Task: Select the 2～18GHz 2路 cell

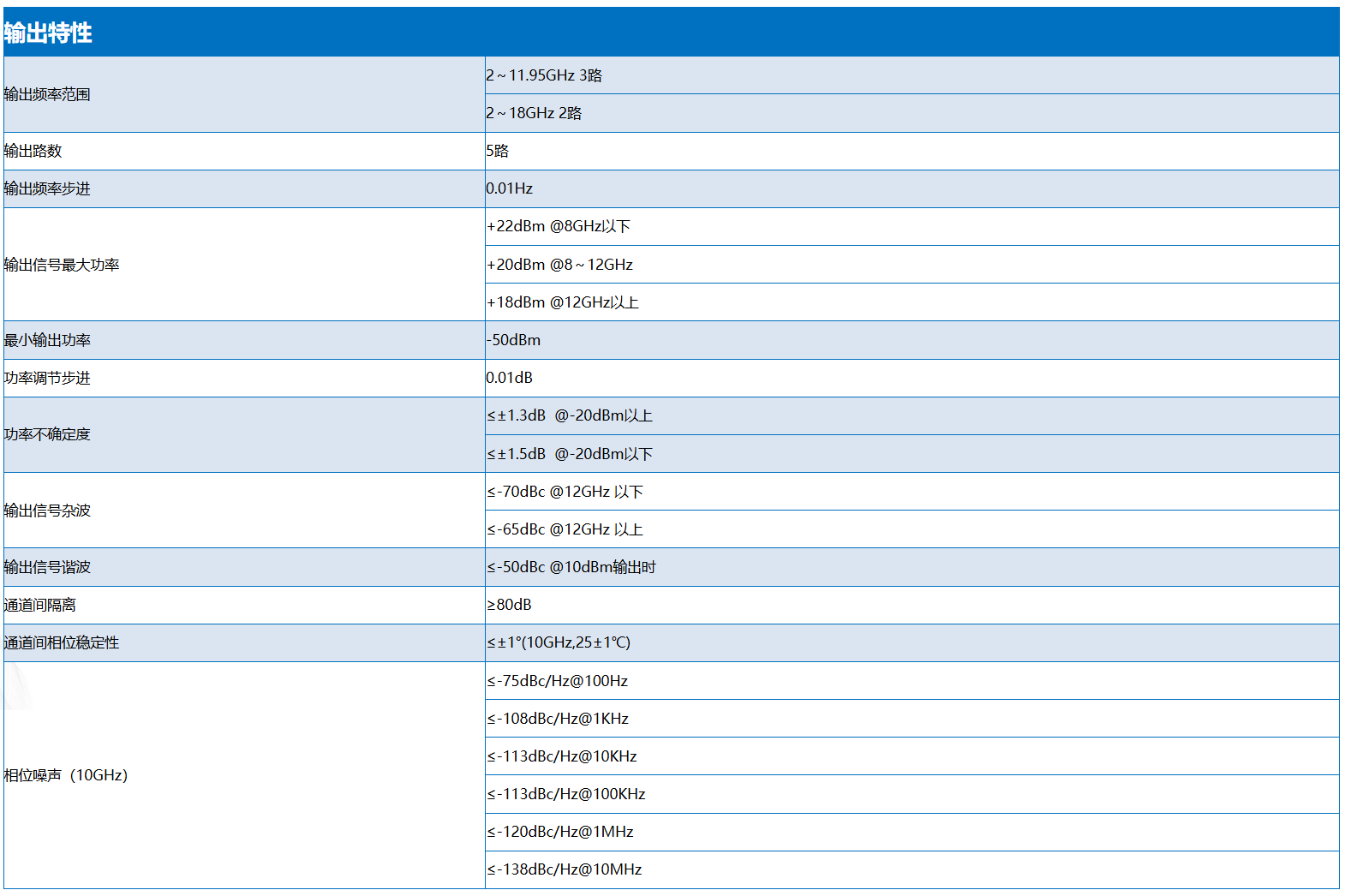Action: pos(534,113)
